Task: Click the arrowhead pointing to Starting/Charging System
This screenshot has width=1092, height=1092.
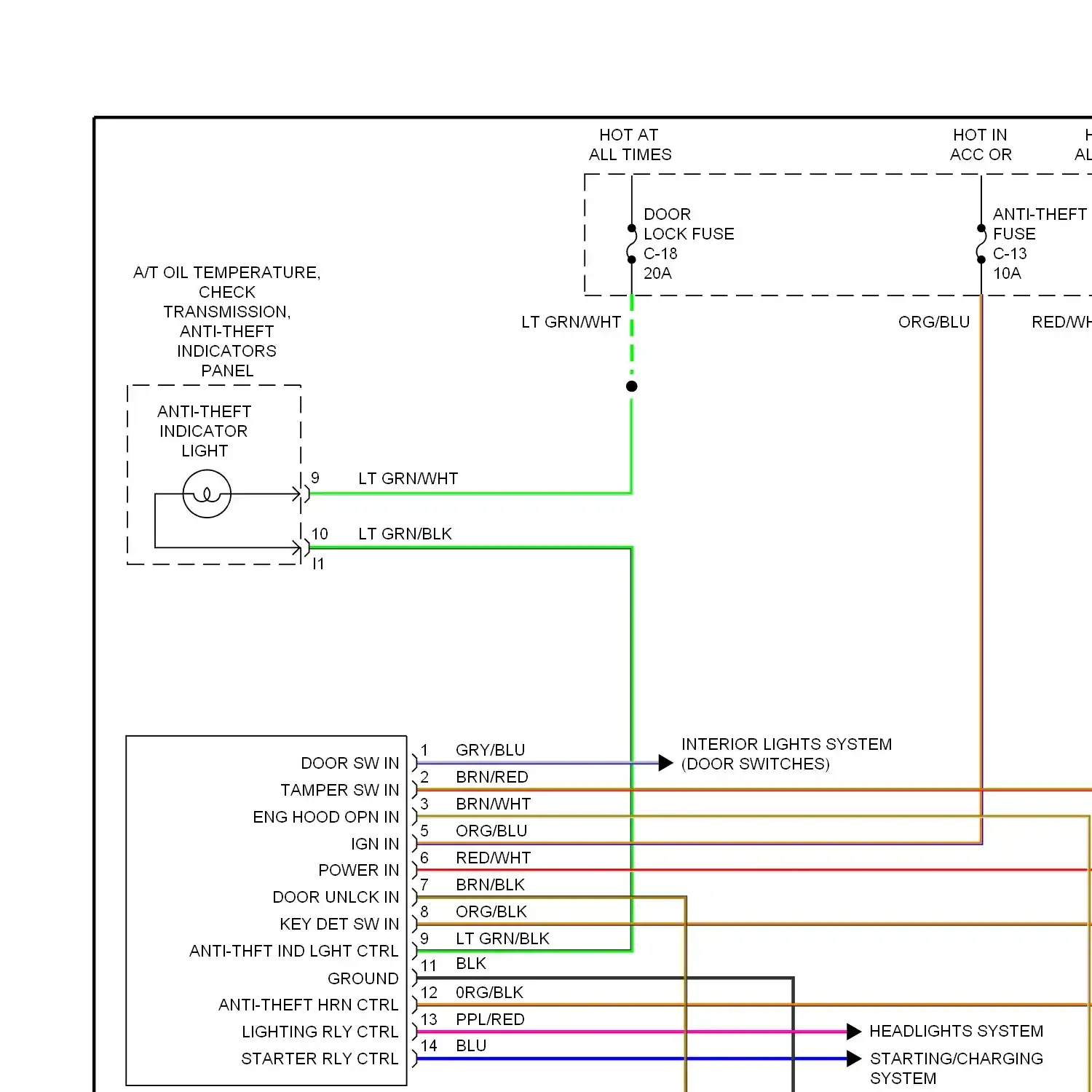Action: (x=854, y=1059)
